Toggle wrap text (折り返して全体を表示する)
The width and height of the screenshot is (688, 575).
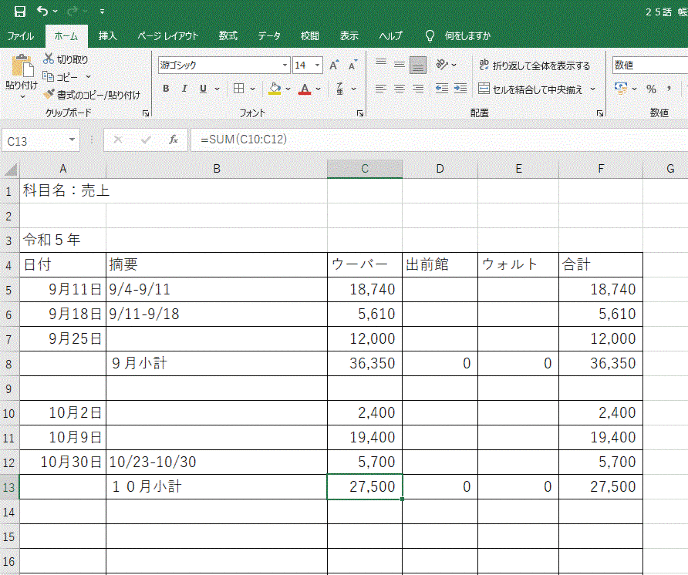tap(534, 65)
